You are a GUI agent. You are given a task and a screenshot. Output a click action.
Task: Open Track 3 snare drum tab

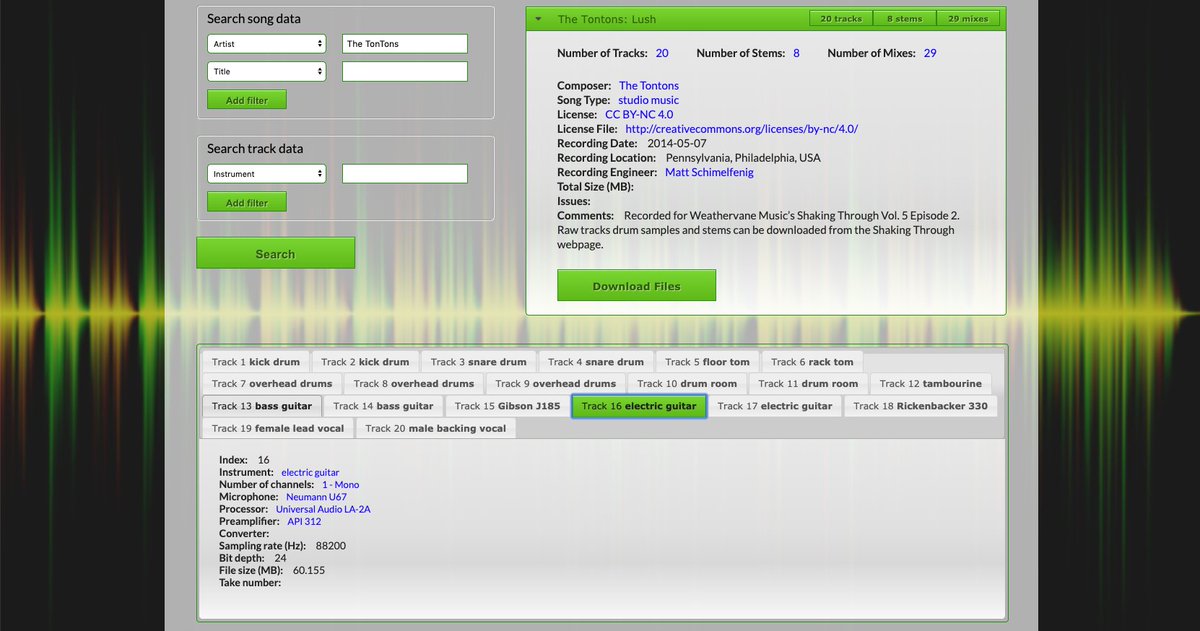[x=478, y=362]
